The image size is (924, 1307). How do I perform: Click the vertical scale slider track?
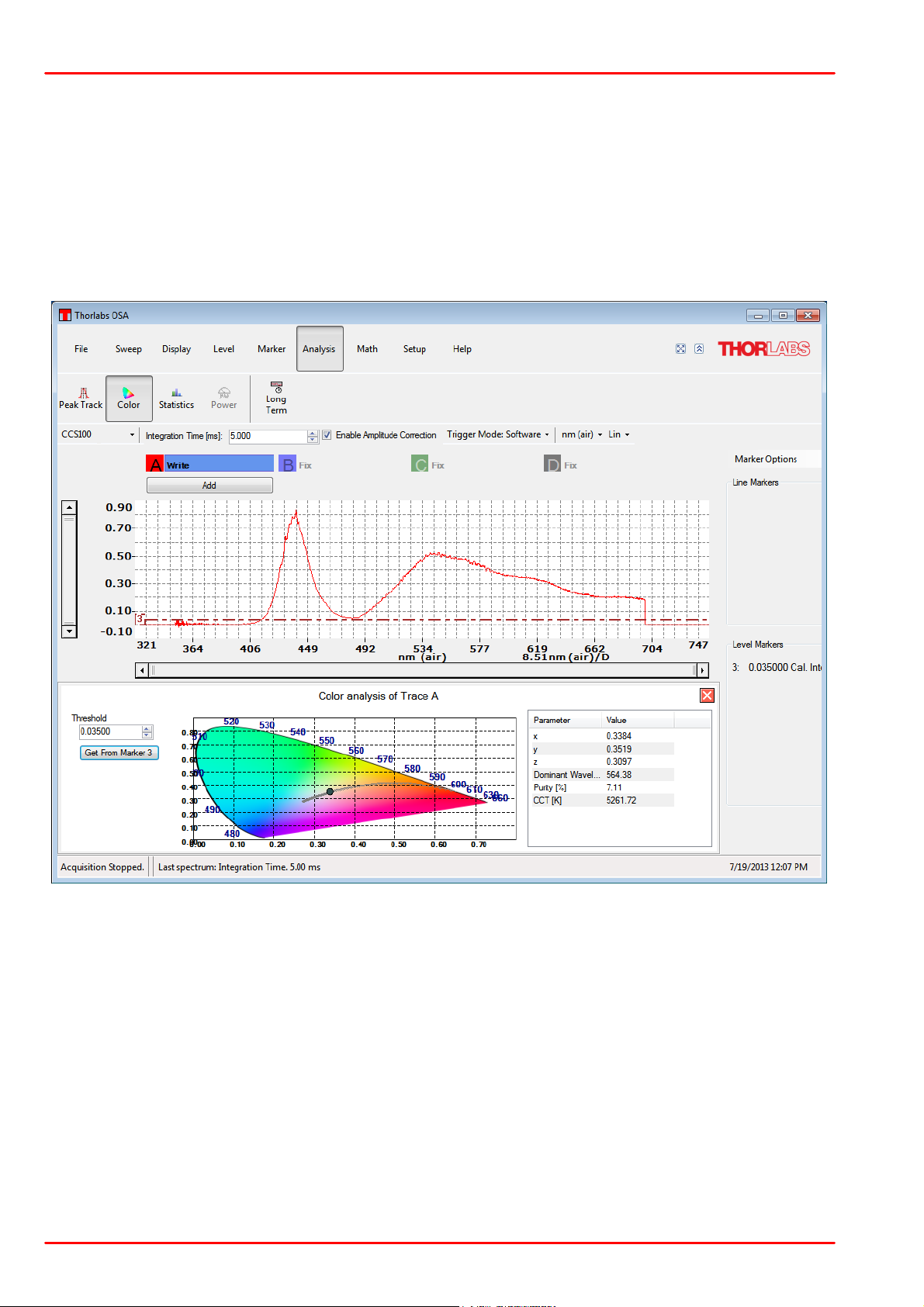(69, 569)
